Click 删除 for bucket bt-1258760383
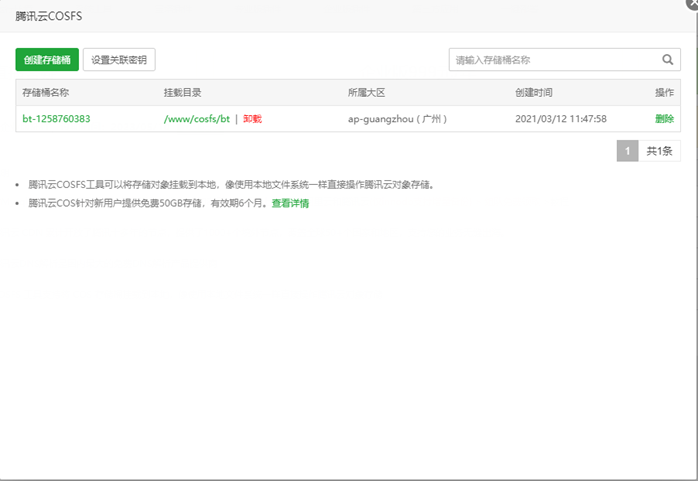 [664, 119]
